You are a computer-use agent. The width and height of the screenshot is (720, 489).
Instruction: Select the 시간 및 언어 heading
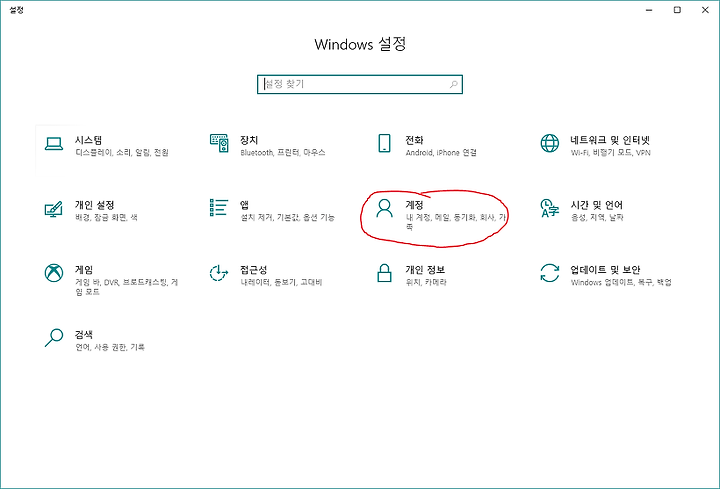click(596, 205)
